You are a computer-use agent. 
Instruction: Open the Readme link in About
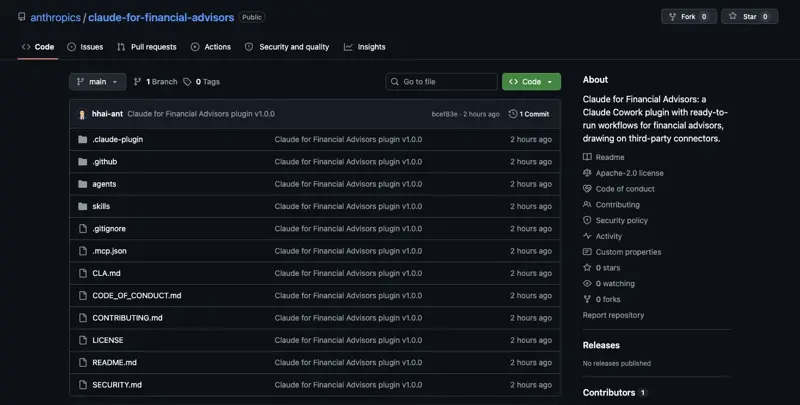(610, 157)
